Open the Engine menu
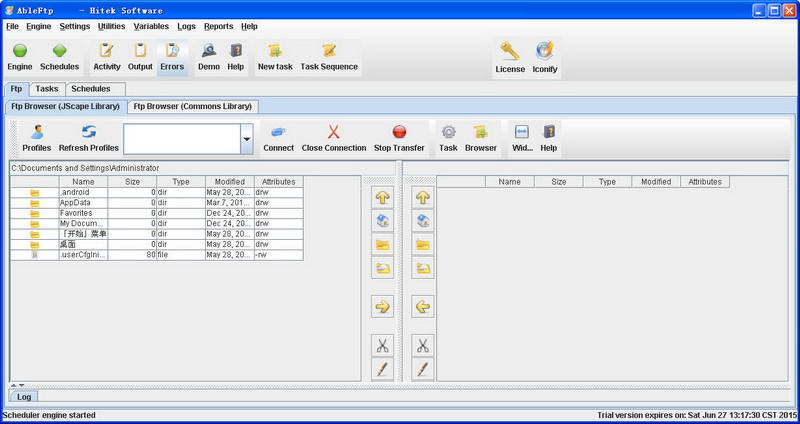This screenshot has height=424, width=800. (x=39, y=27)
